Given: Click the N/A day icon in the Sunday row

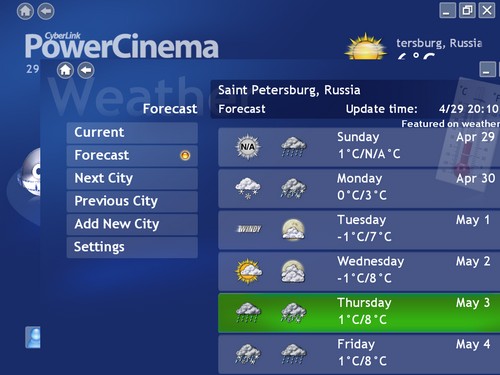Looking at the screenshot, I should [248, 147].
